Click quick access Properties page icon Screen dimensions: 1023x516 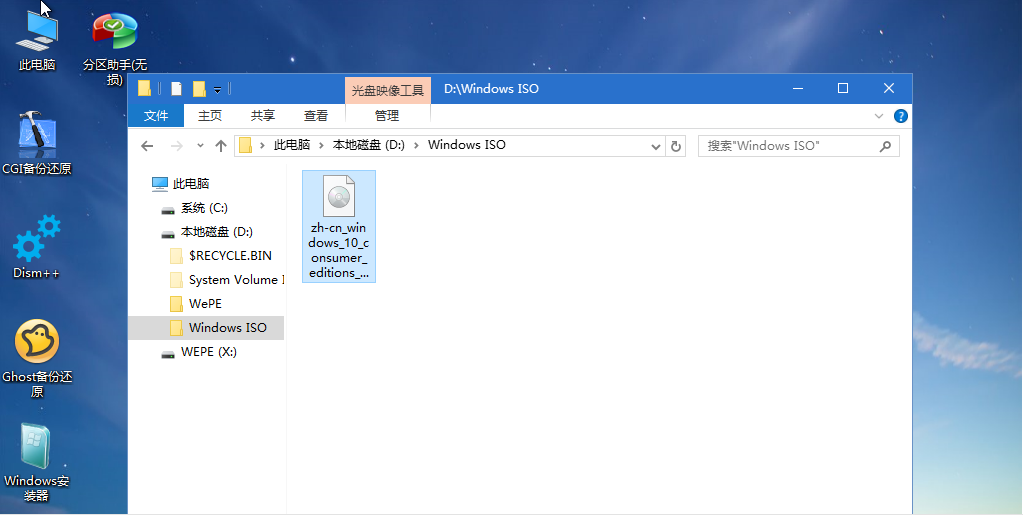[x=176, y=88]
